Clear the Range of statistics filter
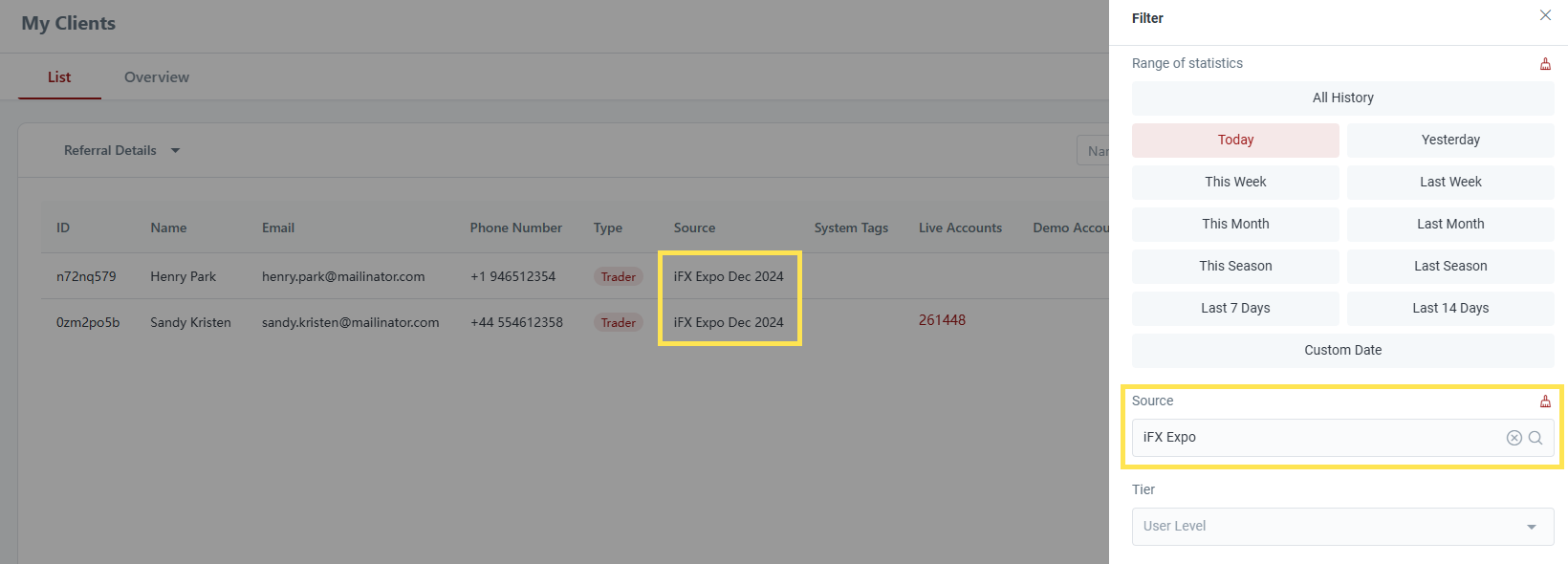1568x564 pixels. pos(1545,64)
